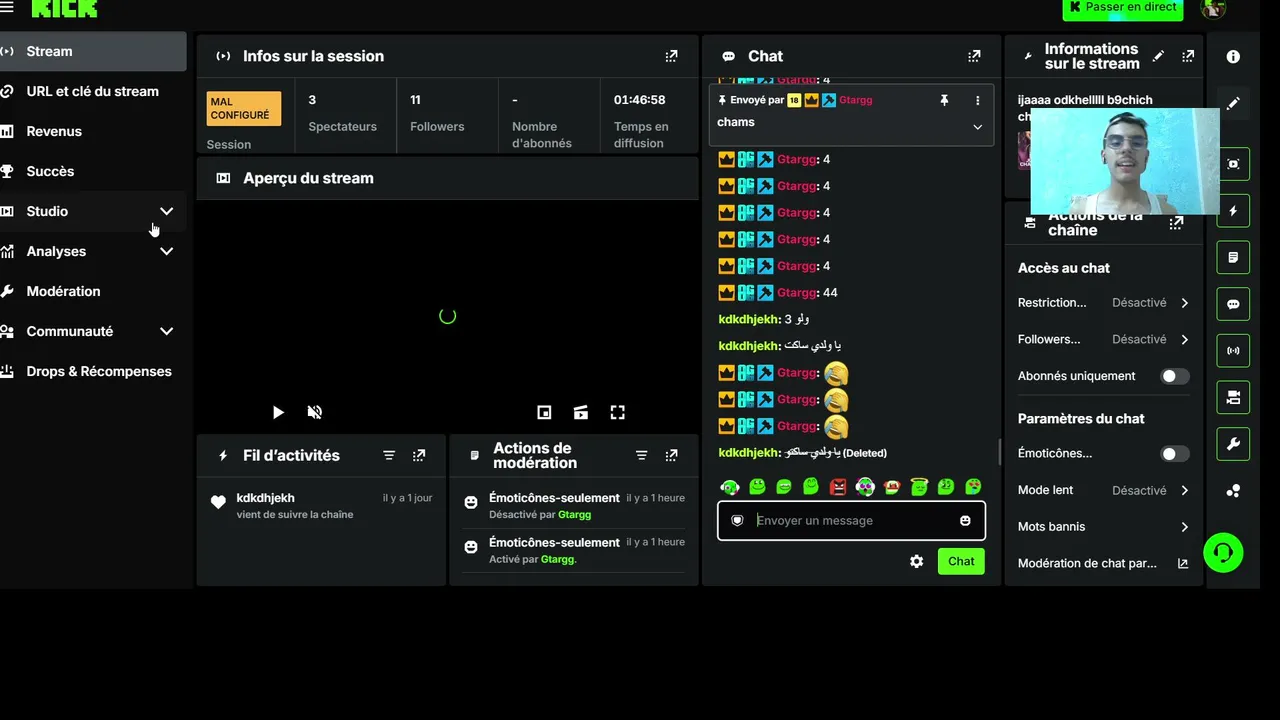Pop out the Actions de la chaîne panel
Image resolution: width=1280 pixels, height=720 pixels.
click(1176, 223)
